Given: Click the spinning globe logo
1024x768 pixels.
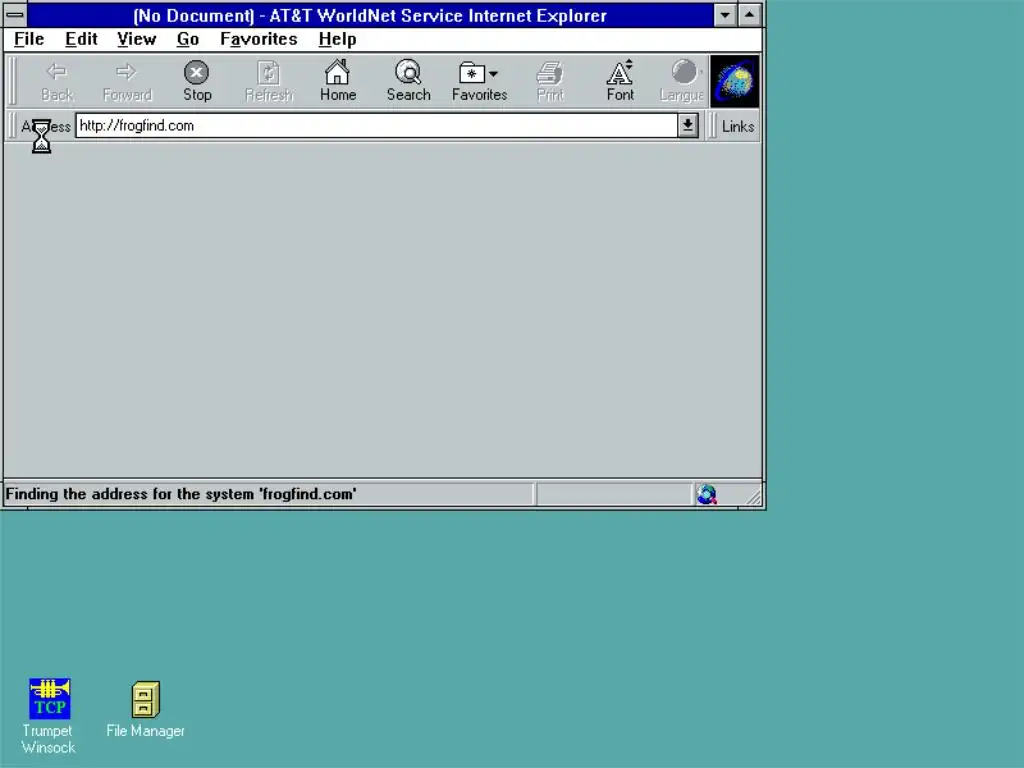Looking at the screenshot, I should (735, 82).
